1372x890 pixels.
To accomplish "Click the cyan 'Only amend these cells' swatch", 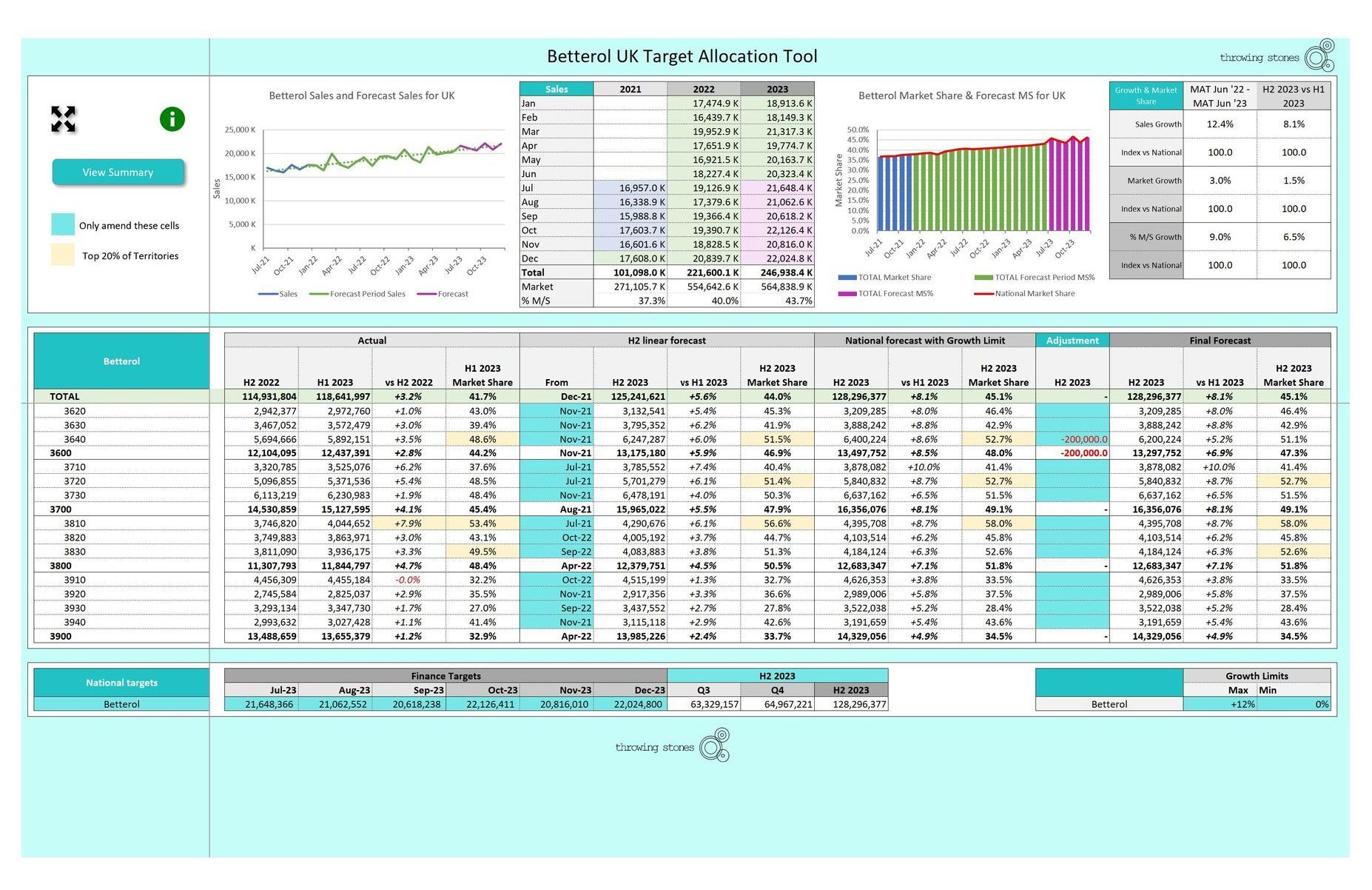I will click(63, 224).
